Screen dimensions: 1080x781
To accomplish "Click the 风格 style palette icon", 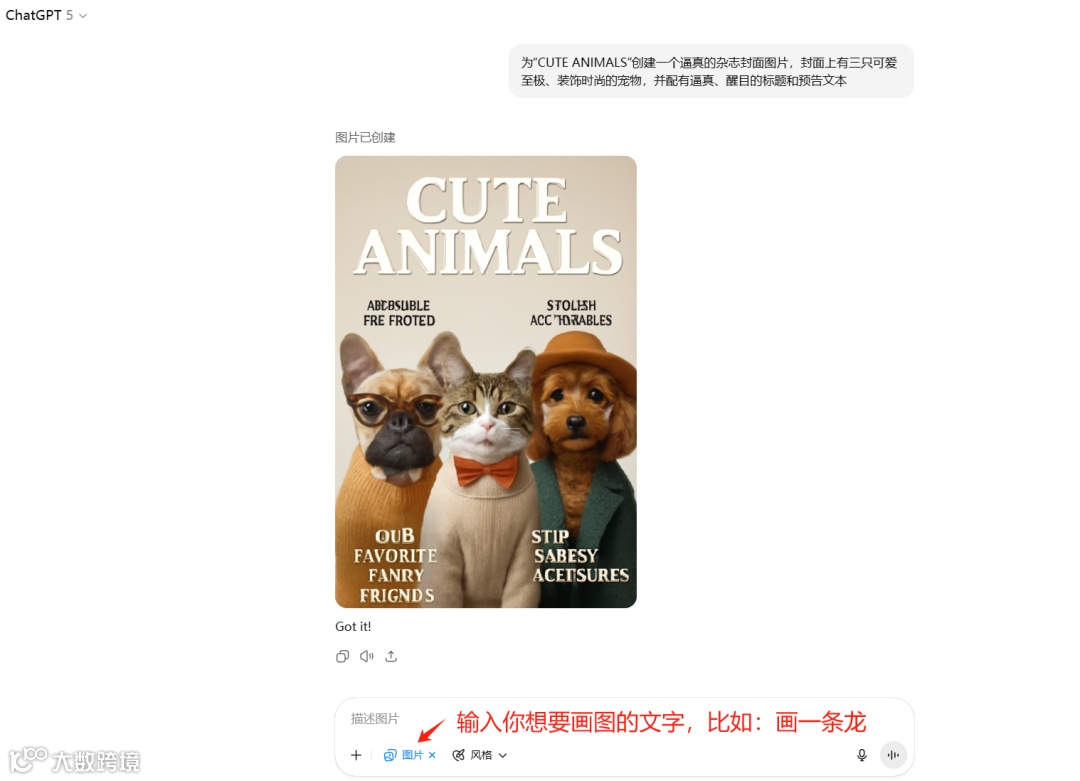I will click(459, 755).
